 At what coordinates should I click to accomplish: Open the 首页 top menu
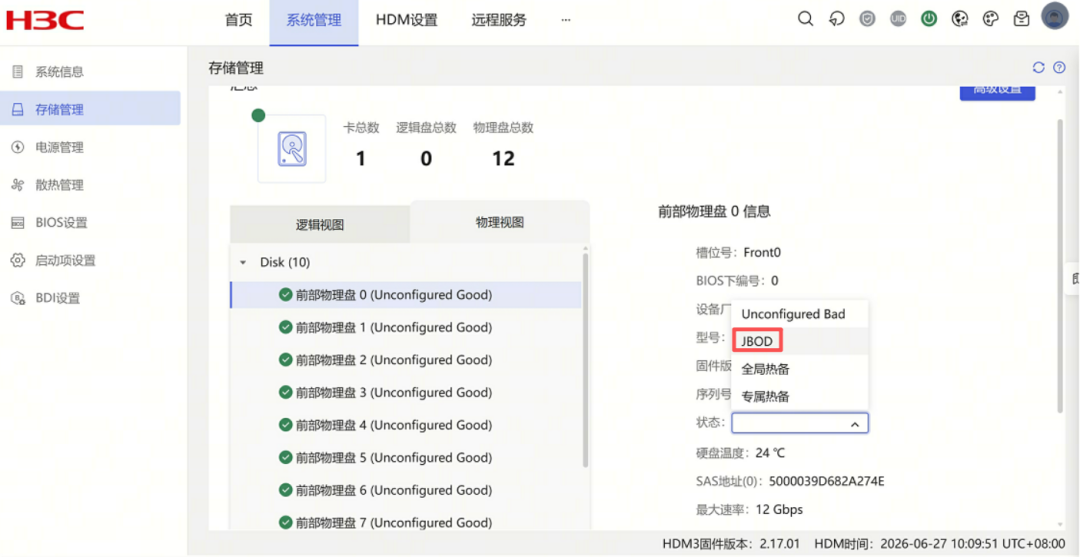click(239, 20)
